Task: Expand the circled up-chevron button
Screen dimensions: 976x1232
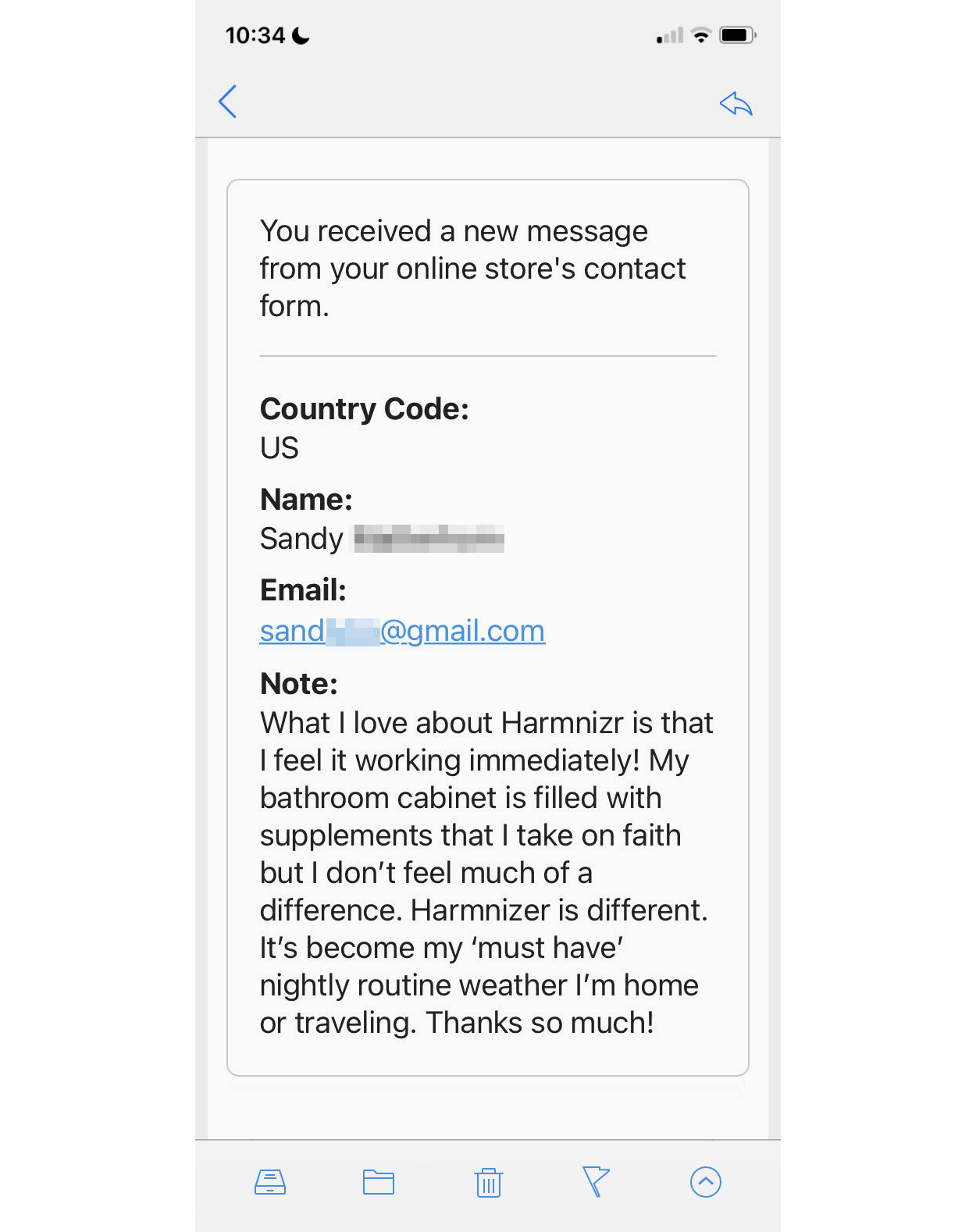Action: [x=705, y=1182]
